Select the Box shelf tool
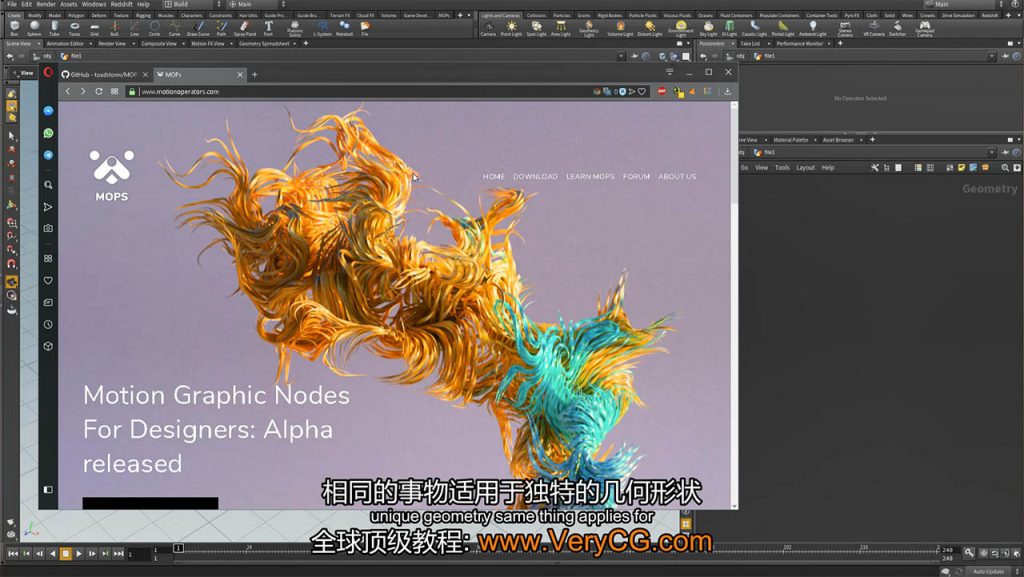This screenshot has height=577, width=1024. (x=14, y=28)
